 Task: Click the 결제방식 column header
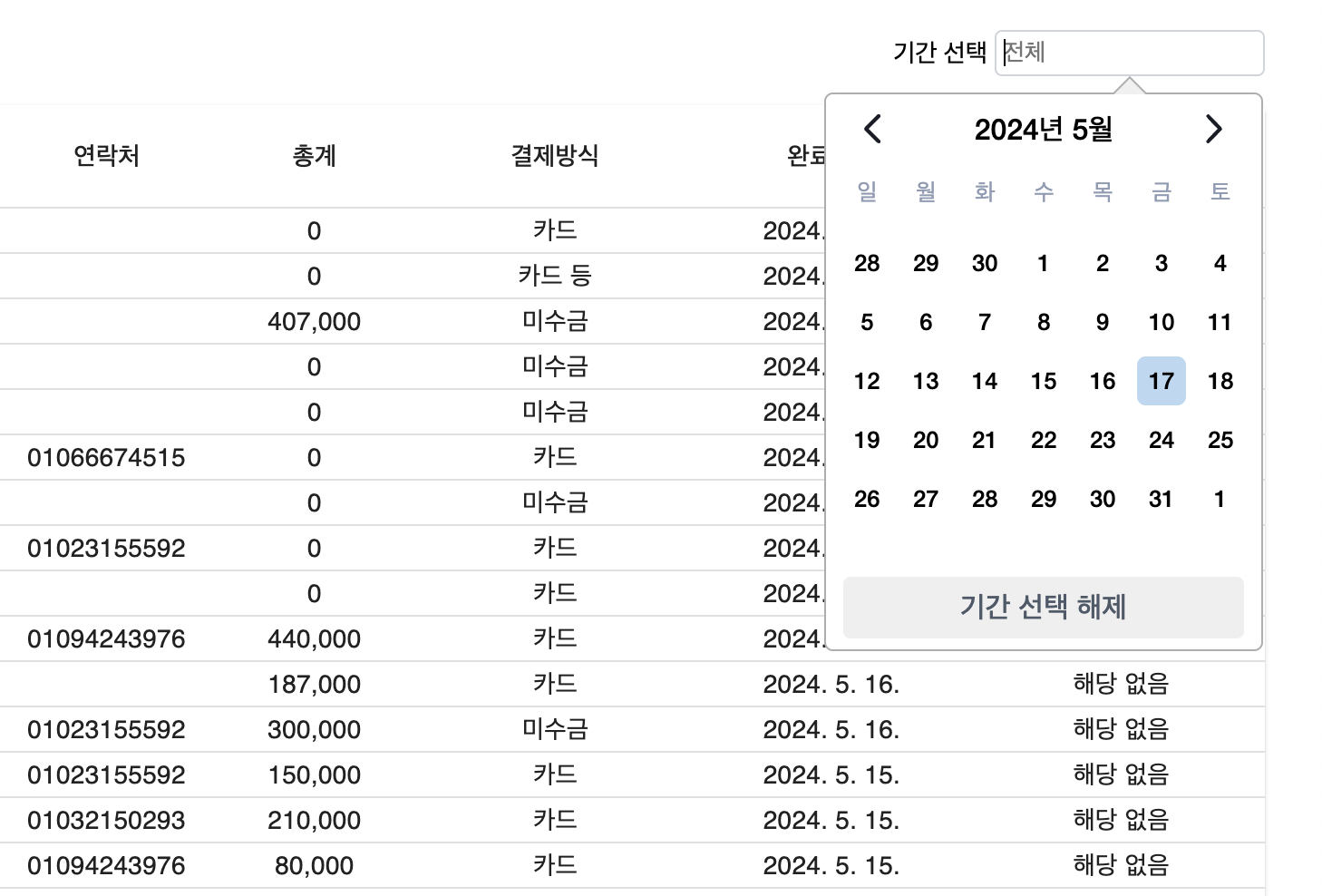click(555, 156)
